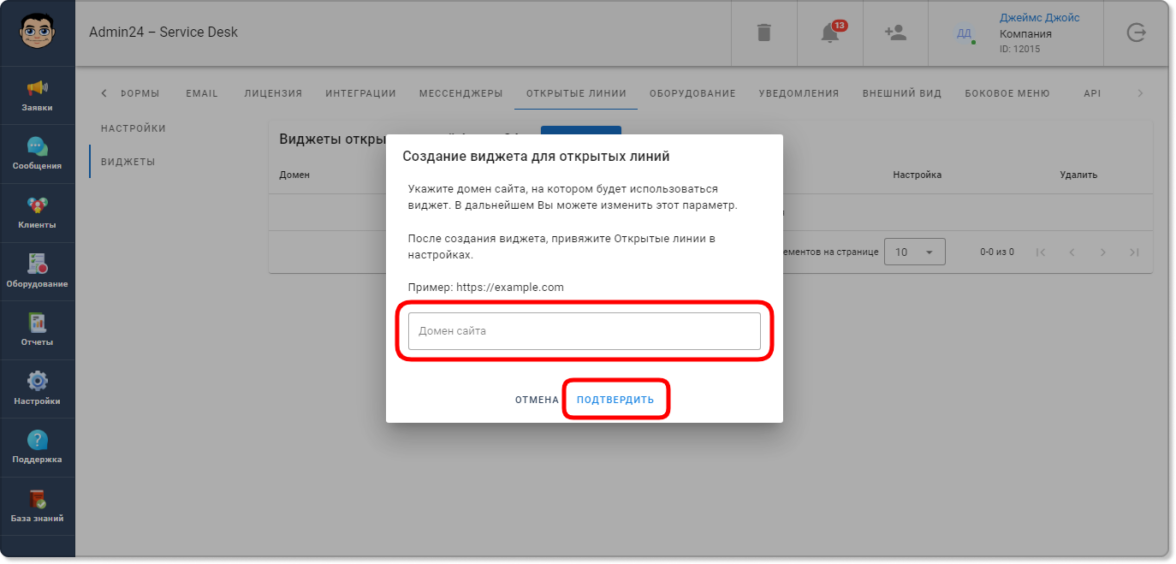Go to last page pagination icon
The height and width of the screenshot is (564, 1176).
click(x=1134, y=252)
